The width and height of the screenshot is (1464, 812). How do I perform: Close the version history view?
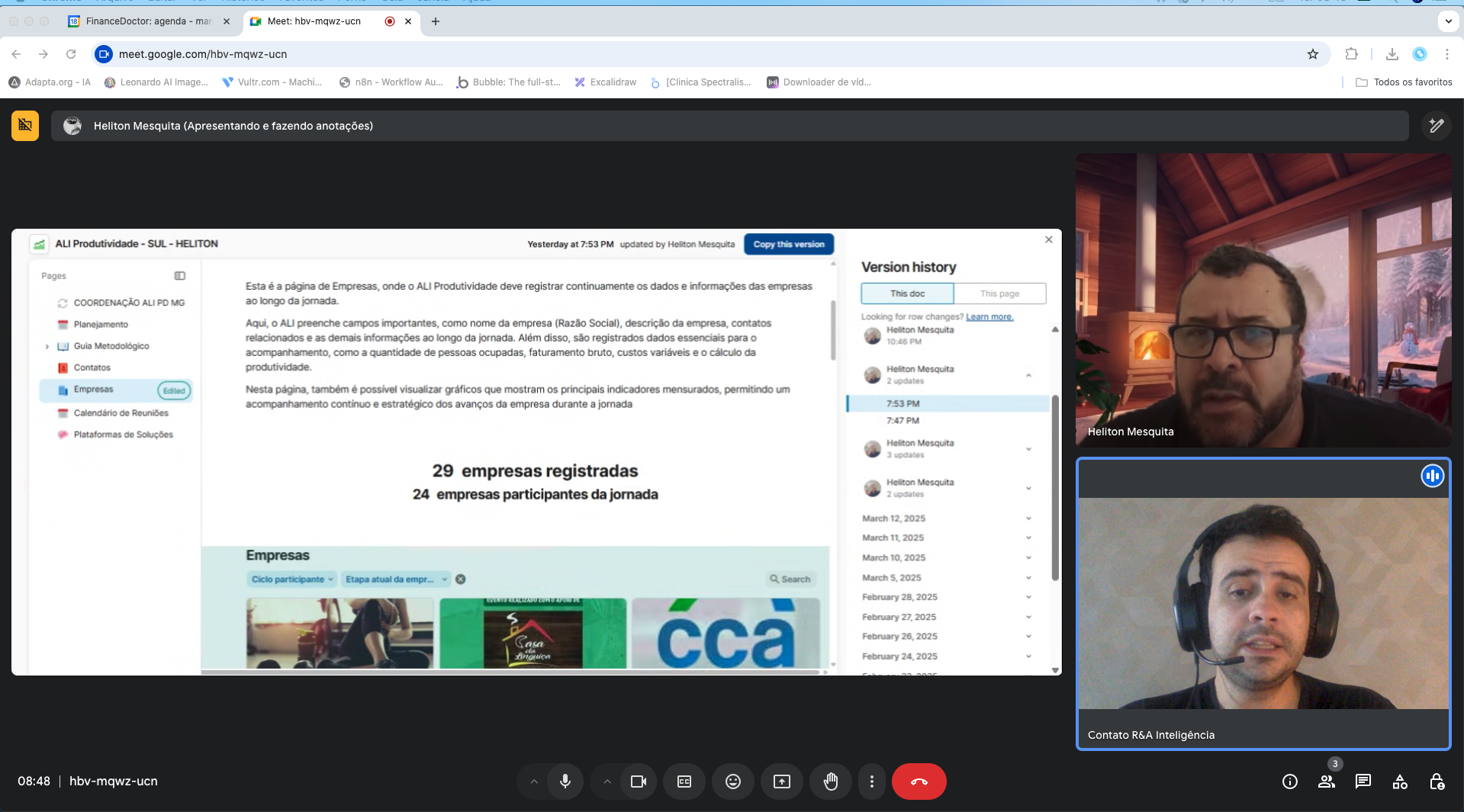pos(1049,239)
